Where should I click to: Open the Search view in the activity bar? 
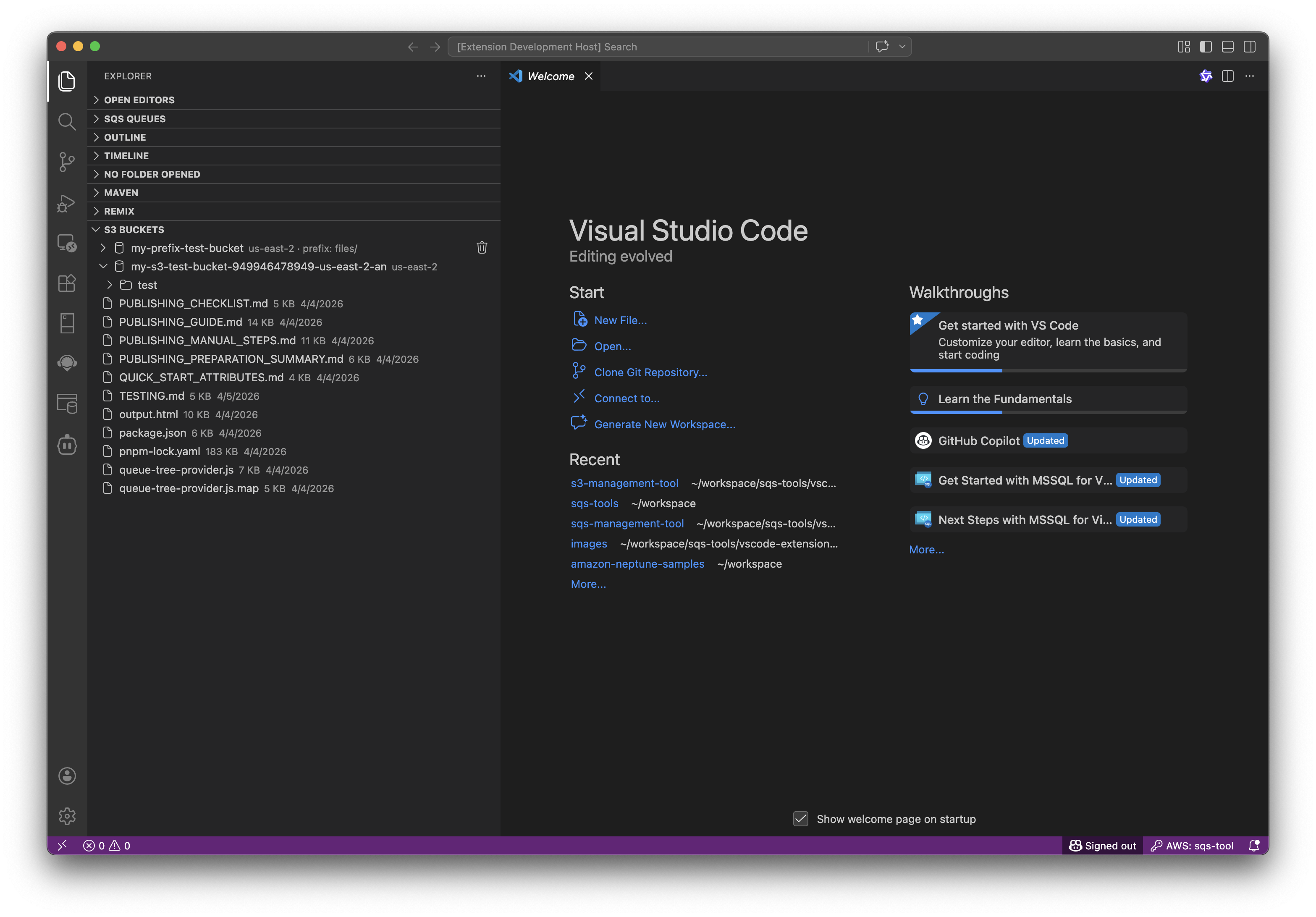(x=67, y=121)
